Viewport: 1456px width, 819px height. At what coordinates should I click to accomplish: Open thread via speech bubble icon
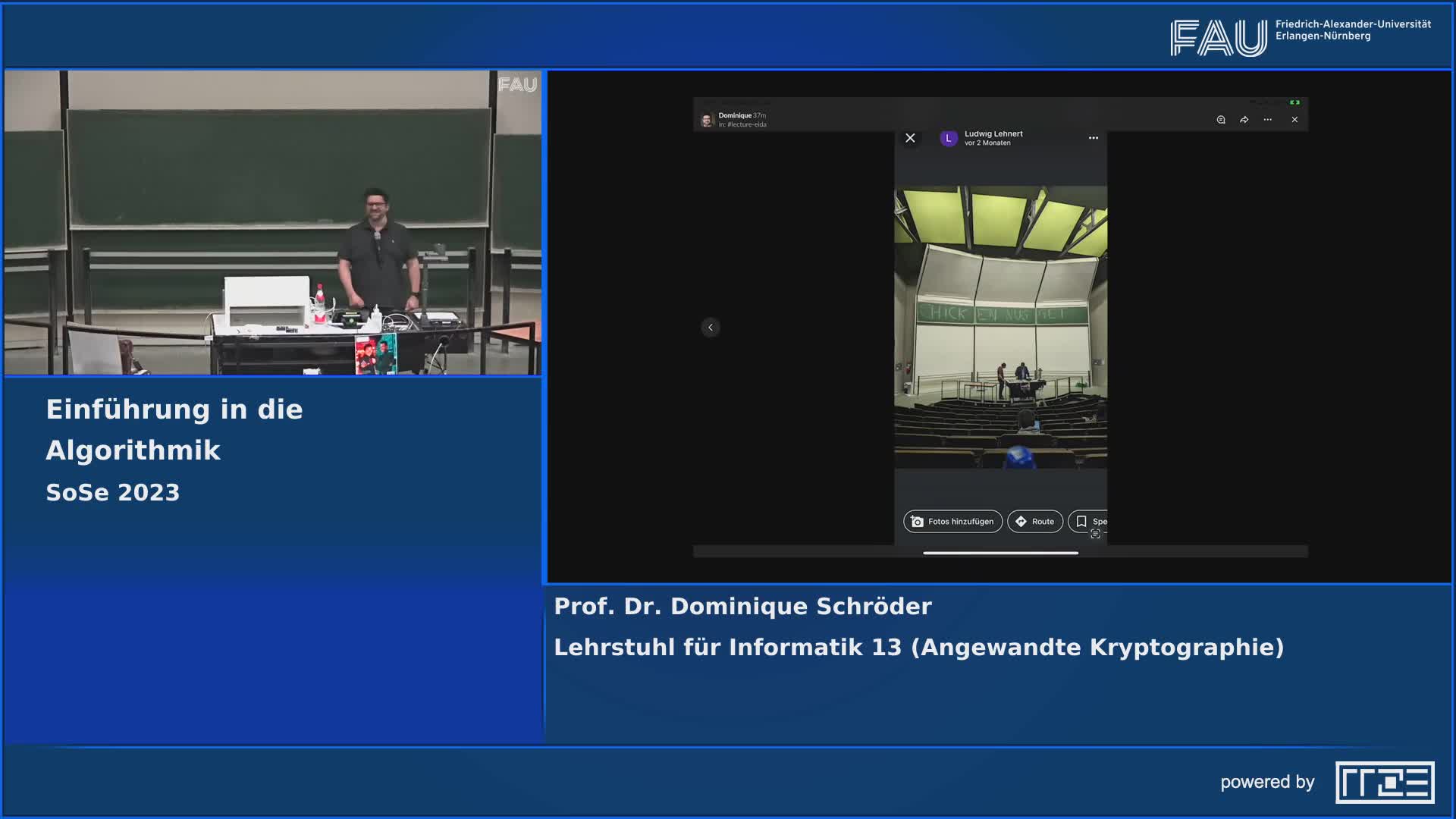coord(1221,120)
